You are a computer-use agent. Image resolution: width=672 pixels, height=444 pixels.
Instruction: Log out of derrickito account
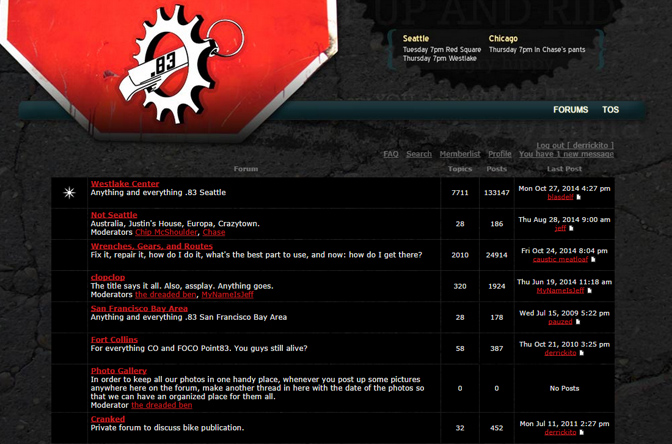[x=575, y=145]
